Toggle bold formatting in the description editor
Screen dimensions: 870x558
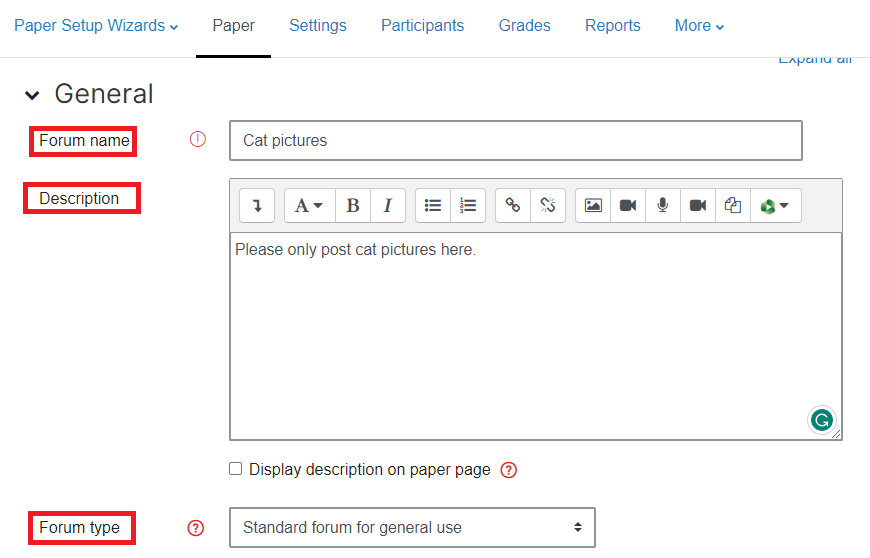pyautogui.click(x=353, y=205)
